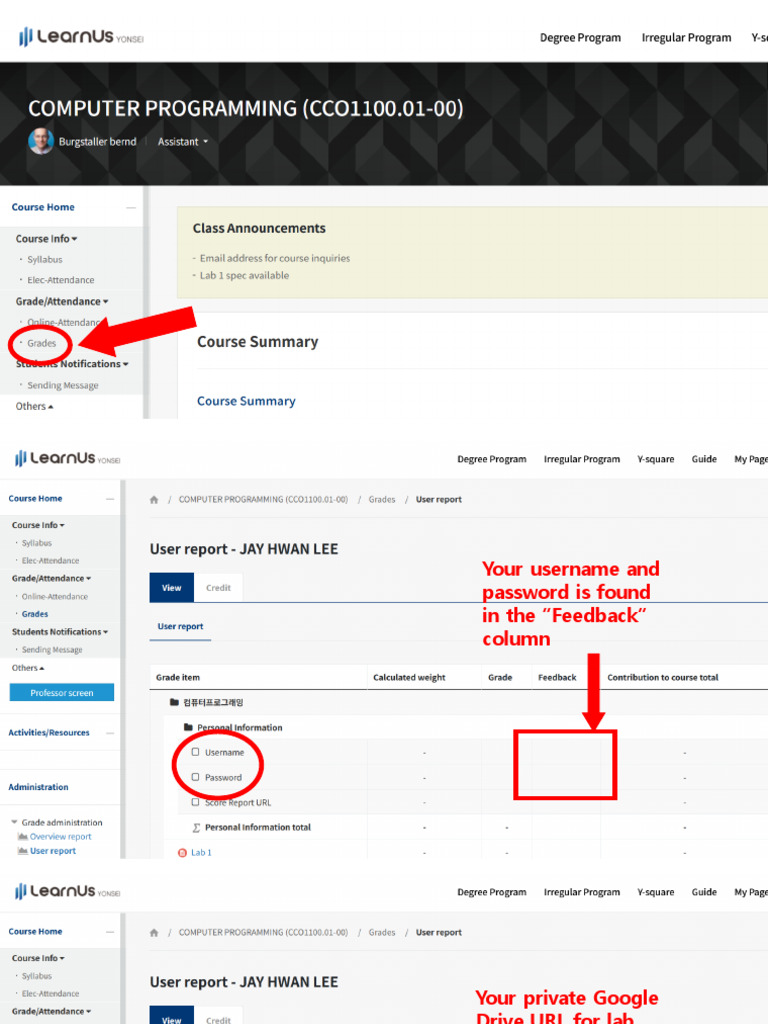768x1024 pixels.
Task: Collapse Course Home via its dash, top screenshot
Action: point(131,207)
